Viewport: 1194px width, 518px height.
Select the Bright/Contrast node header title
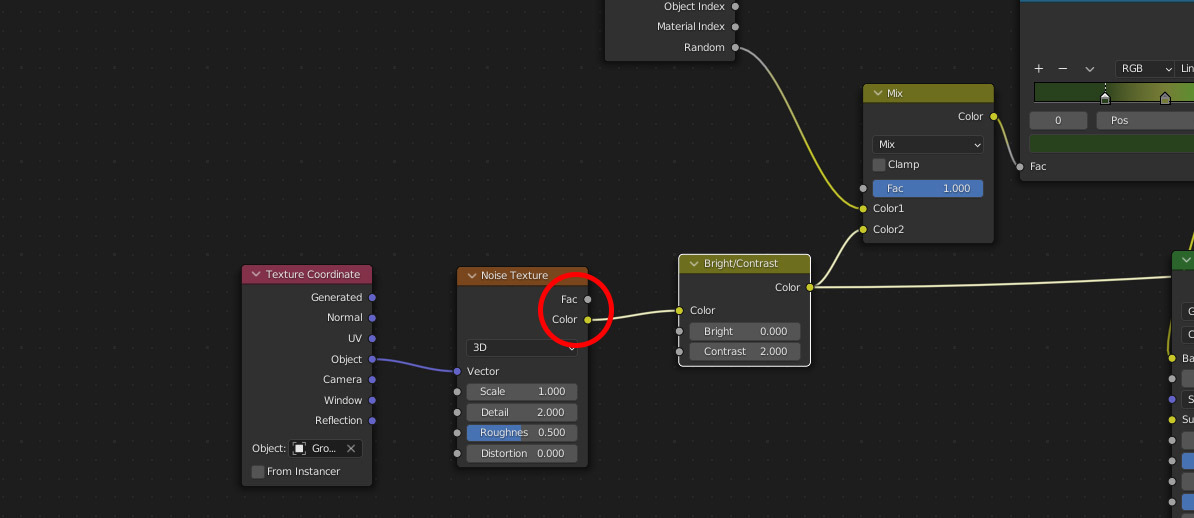[x=741, y=264]
